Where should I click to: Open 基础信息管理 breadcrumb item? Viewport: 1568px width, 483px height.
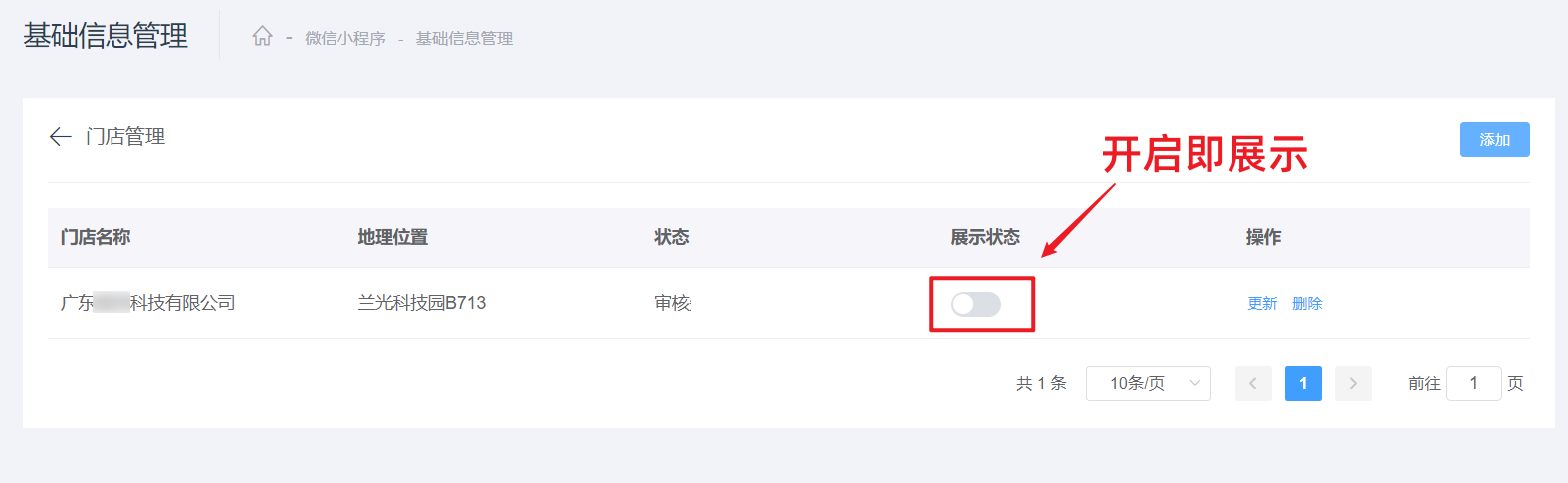click(464, 38)
